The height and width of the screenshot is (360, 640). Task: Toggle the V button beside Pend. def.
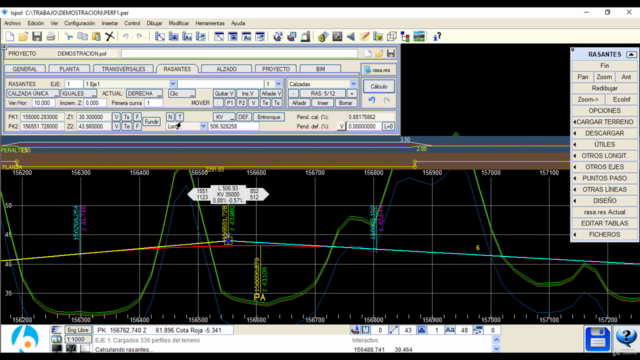click(341, 127)
